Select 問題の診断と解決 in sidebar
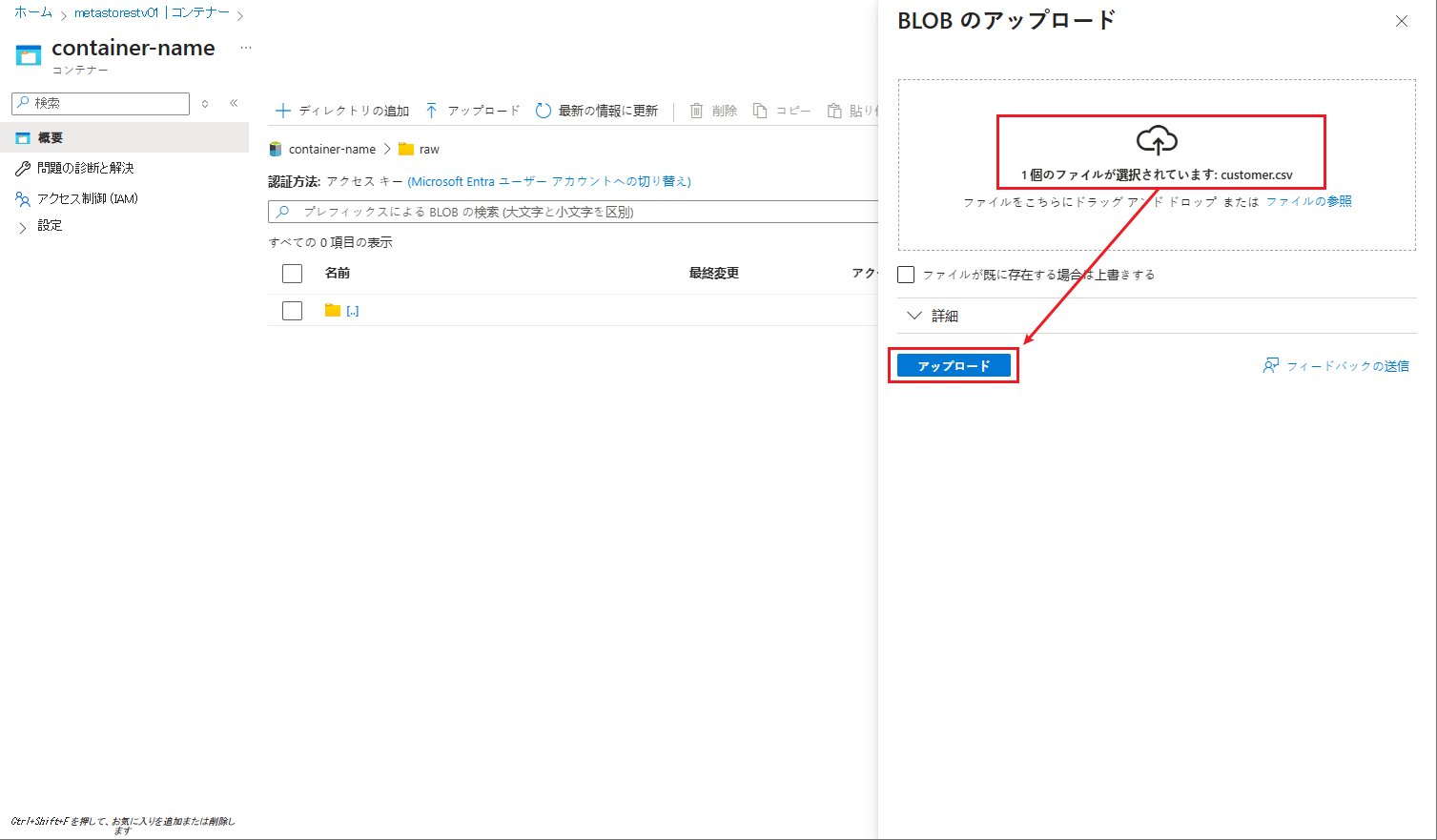Screen dimensions: 1437x840 (85, 168)
